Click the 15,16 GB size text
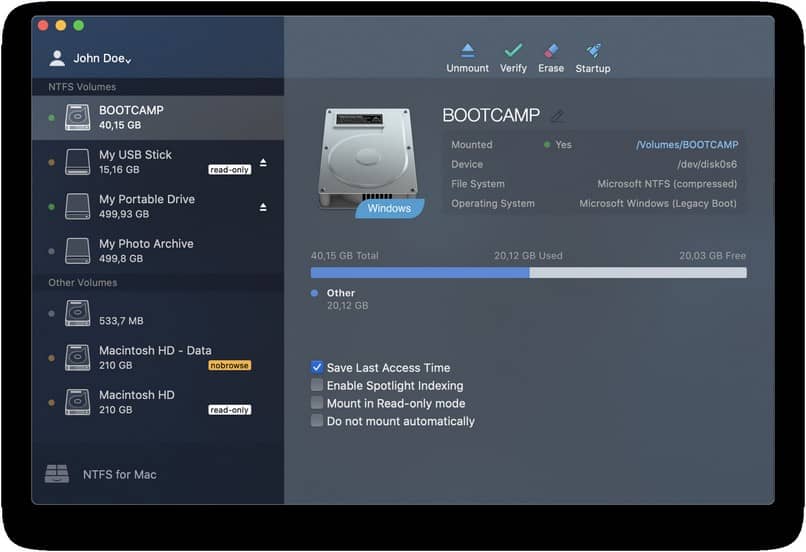 [x=119, y=170]
